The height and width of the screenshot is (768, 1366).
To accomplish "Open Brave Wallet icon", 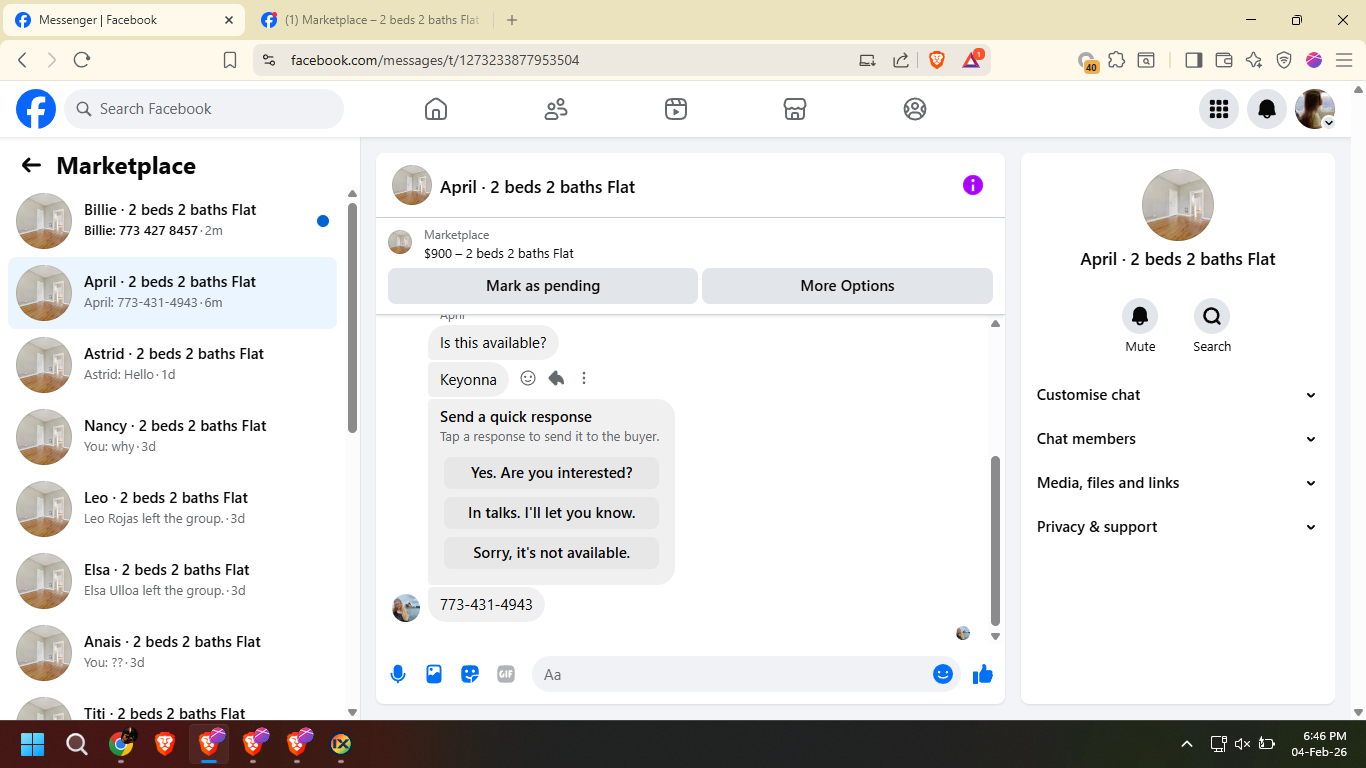I will pos(1224,60).
